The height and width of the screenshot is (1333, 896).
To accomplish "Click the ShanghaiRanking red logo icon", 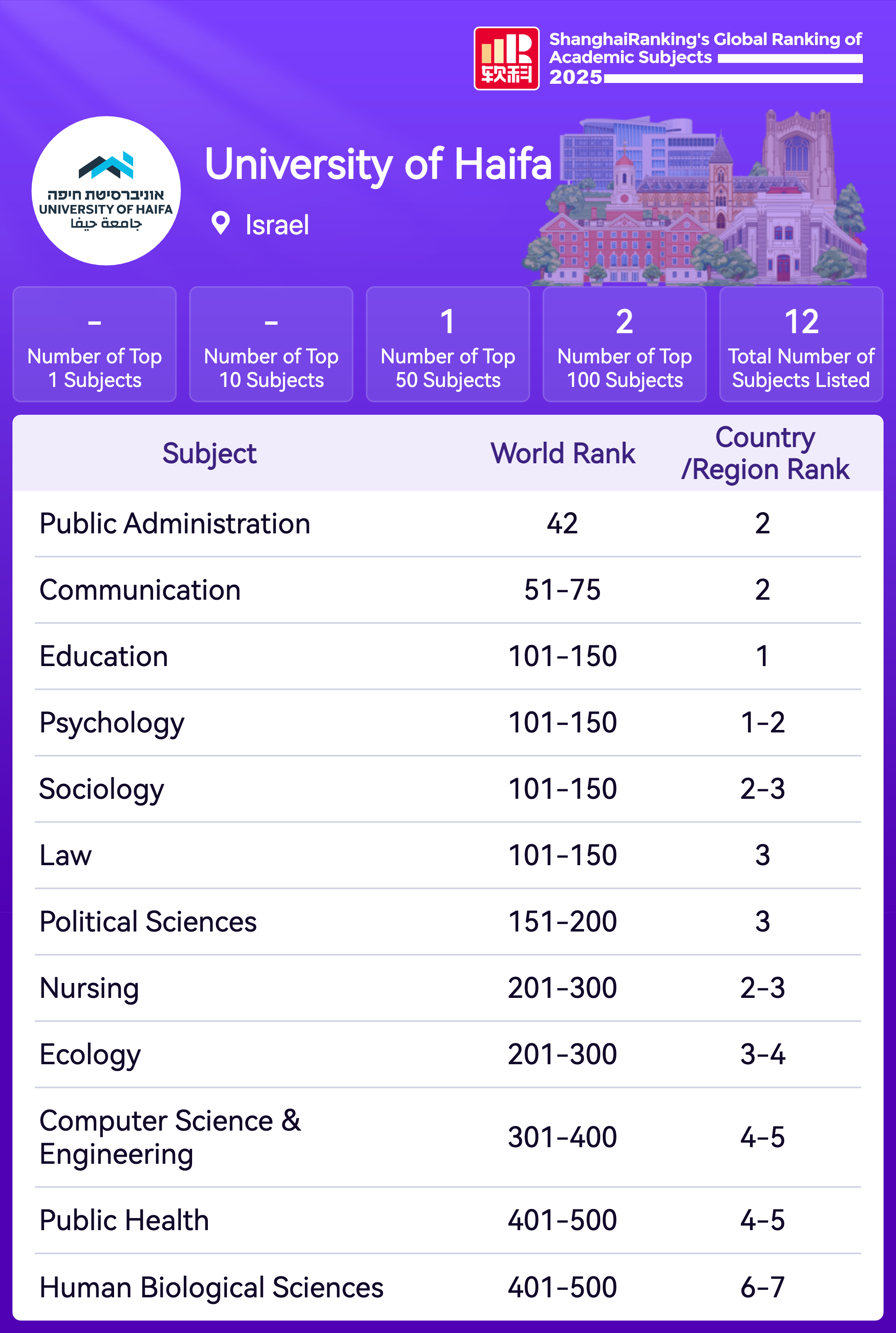I will (x=506, y=58).
